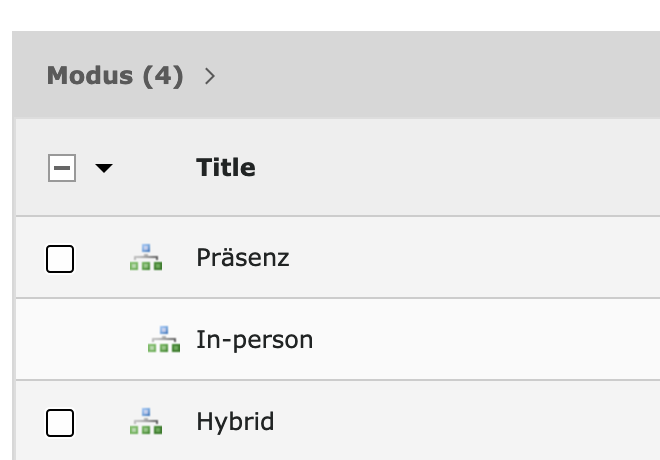The width and height of the screenshot is (660, 460).
Task: Click the column header row right of Title
Action: [x=459, y=168]
